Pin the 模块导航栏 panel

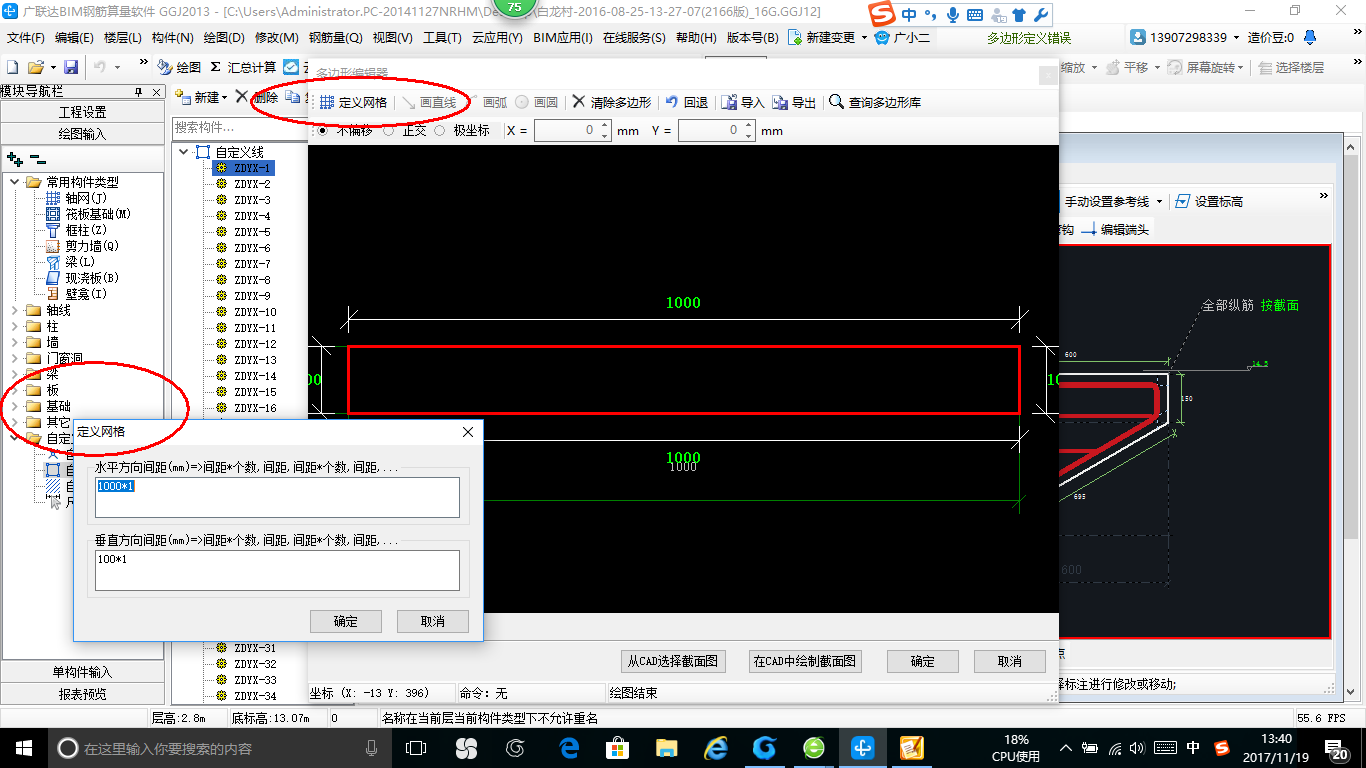(x=139, y=91)
